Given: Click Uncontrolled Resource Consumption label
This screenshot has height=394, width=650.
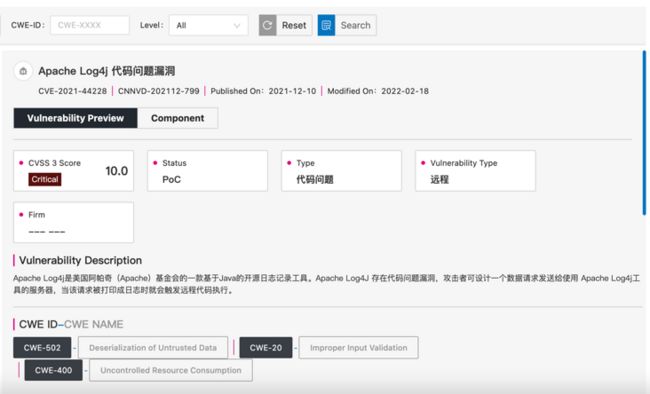Looking at the screenshot, I should [x=171, y=370].
